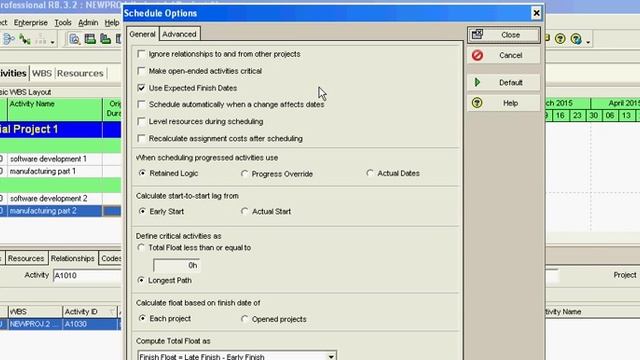
Task: Select the Actual Dates radio button
Action: click(370, 173)
